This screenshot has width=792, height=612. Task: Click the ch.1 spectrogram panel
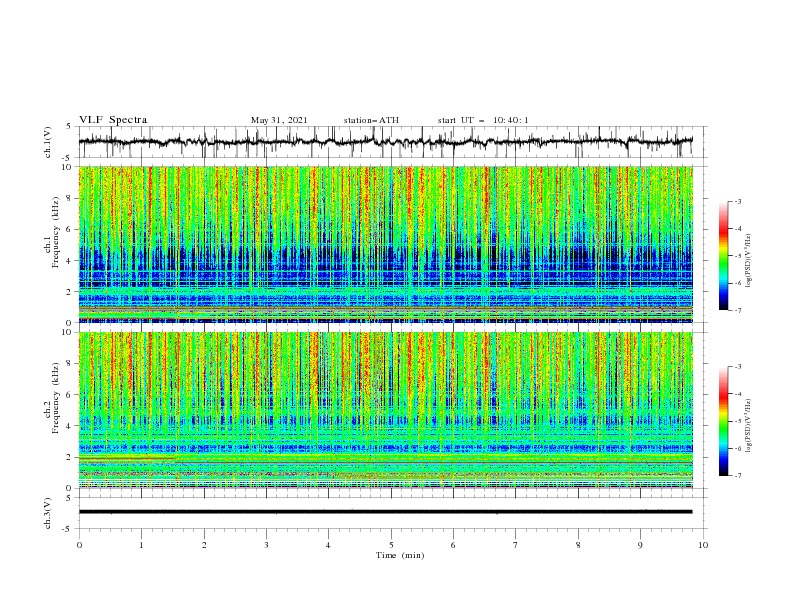tap(386, 244)
